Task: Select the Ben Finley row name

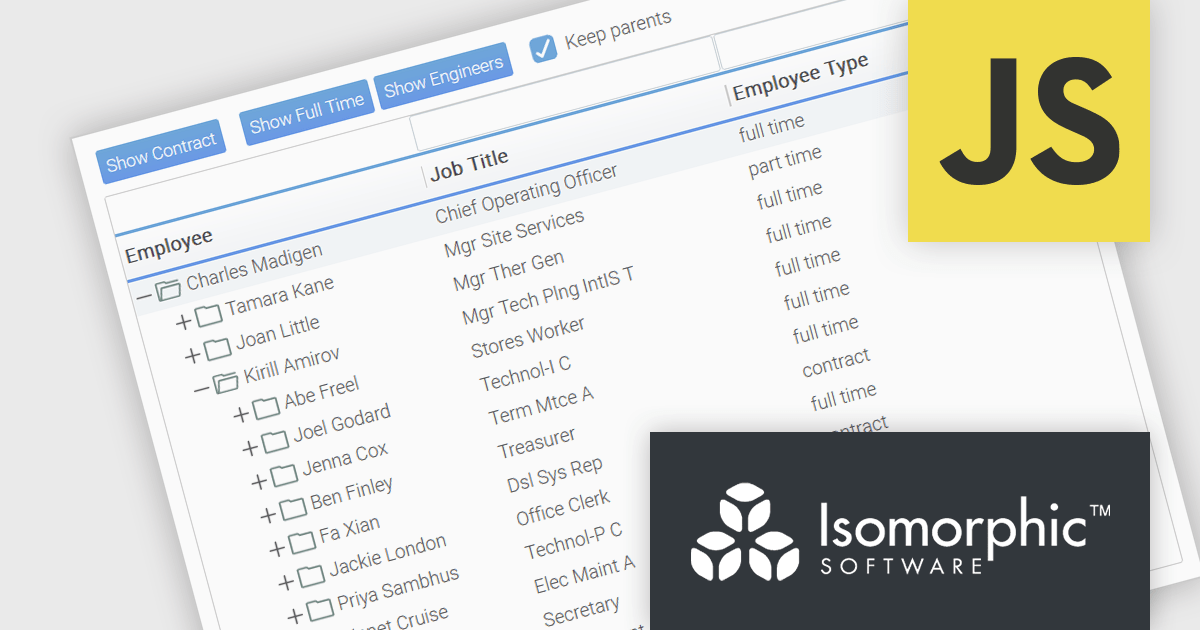Action: tap(352, 494)
